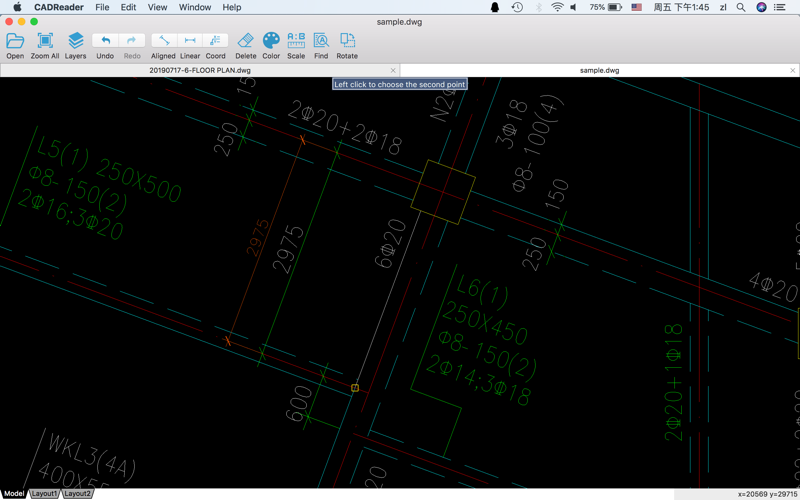The height and width of the screenshot is (500, 800).
Task: Open a drawing file with Open icon
Action: click(x=15, y=45)
